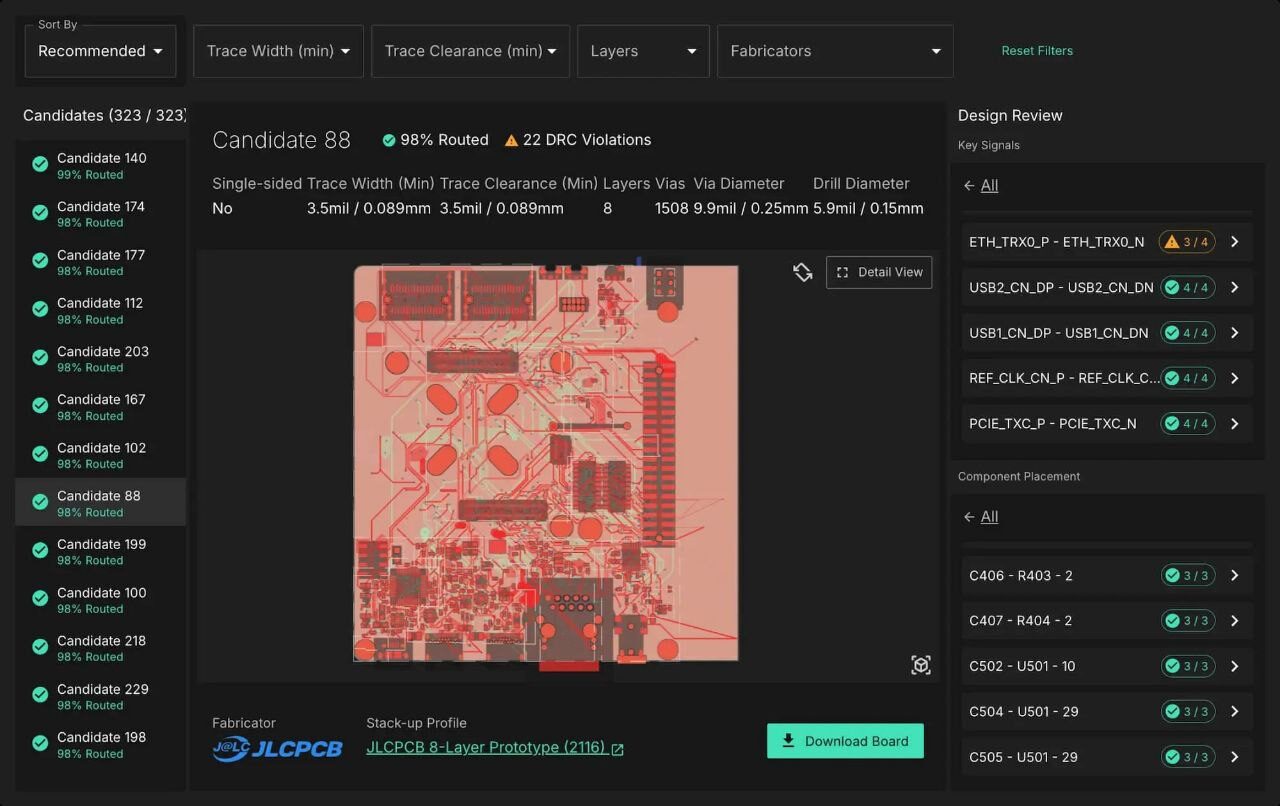Click green check icon beside Candidate 140
The image size is (1280, 806).
pyautogui.click(x=40, y=165)
